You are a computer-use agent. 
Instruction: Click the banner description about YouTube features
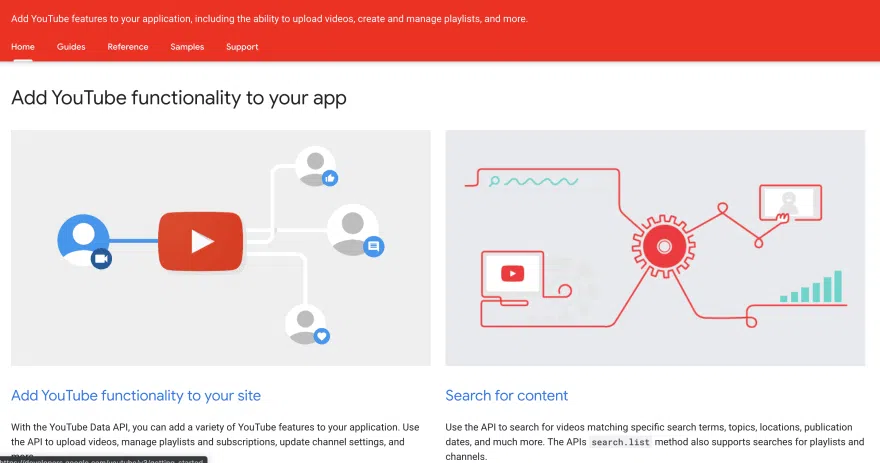(269, 19)
